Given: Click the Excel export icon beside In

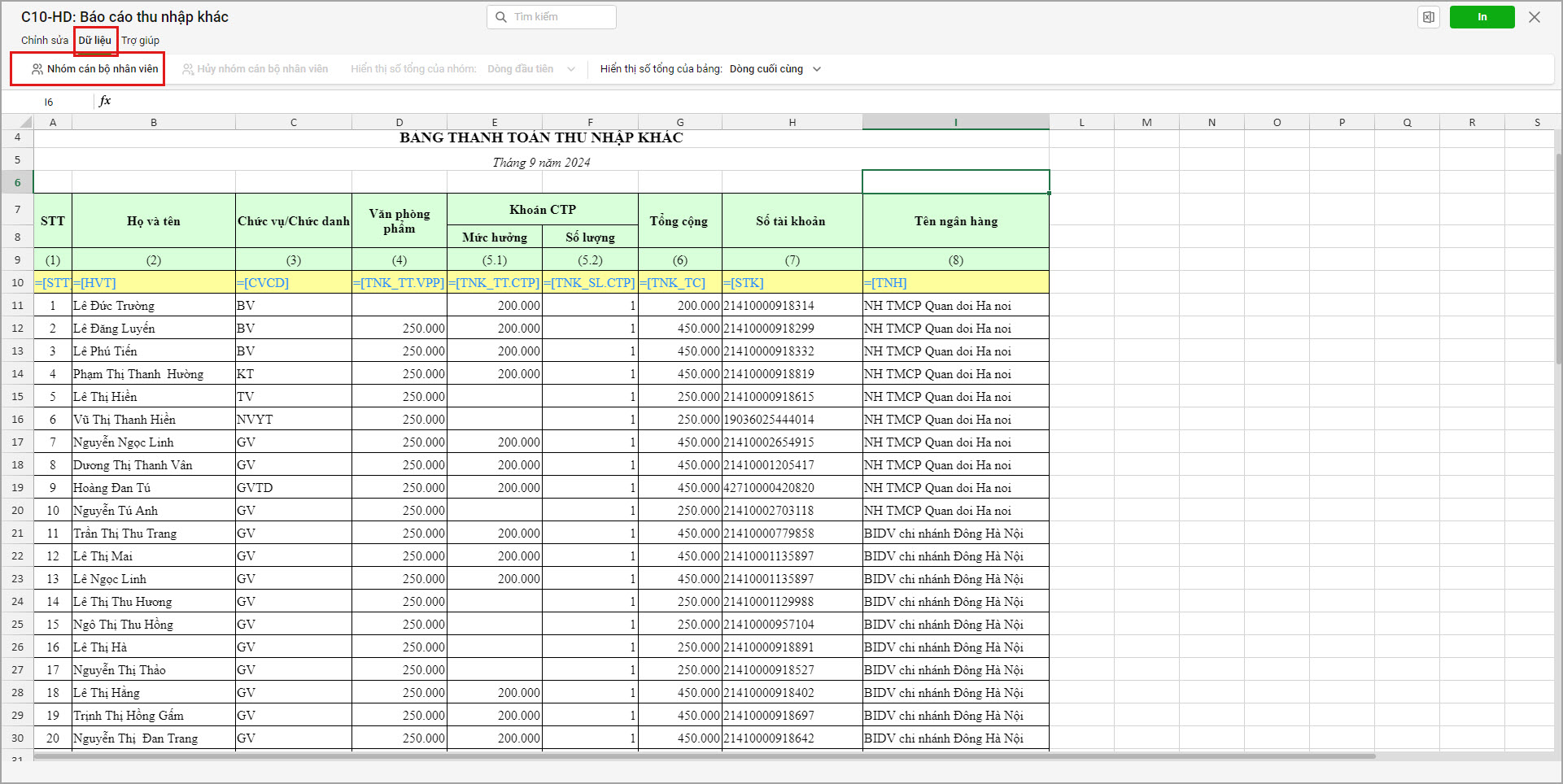Looking at the screenshot, I should [x=1429, y=17].
